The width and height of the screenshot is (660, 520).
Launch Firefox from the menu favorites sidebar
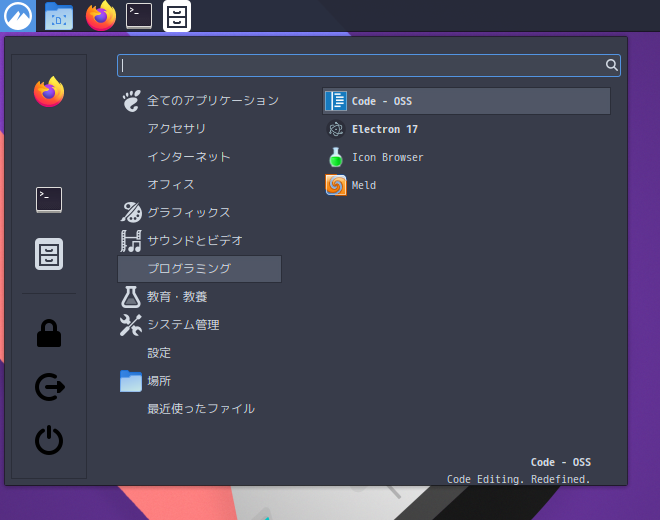(49, 92)
